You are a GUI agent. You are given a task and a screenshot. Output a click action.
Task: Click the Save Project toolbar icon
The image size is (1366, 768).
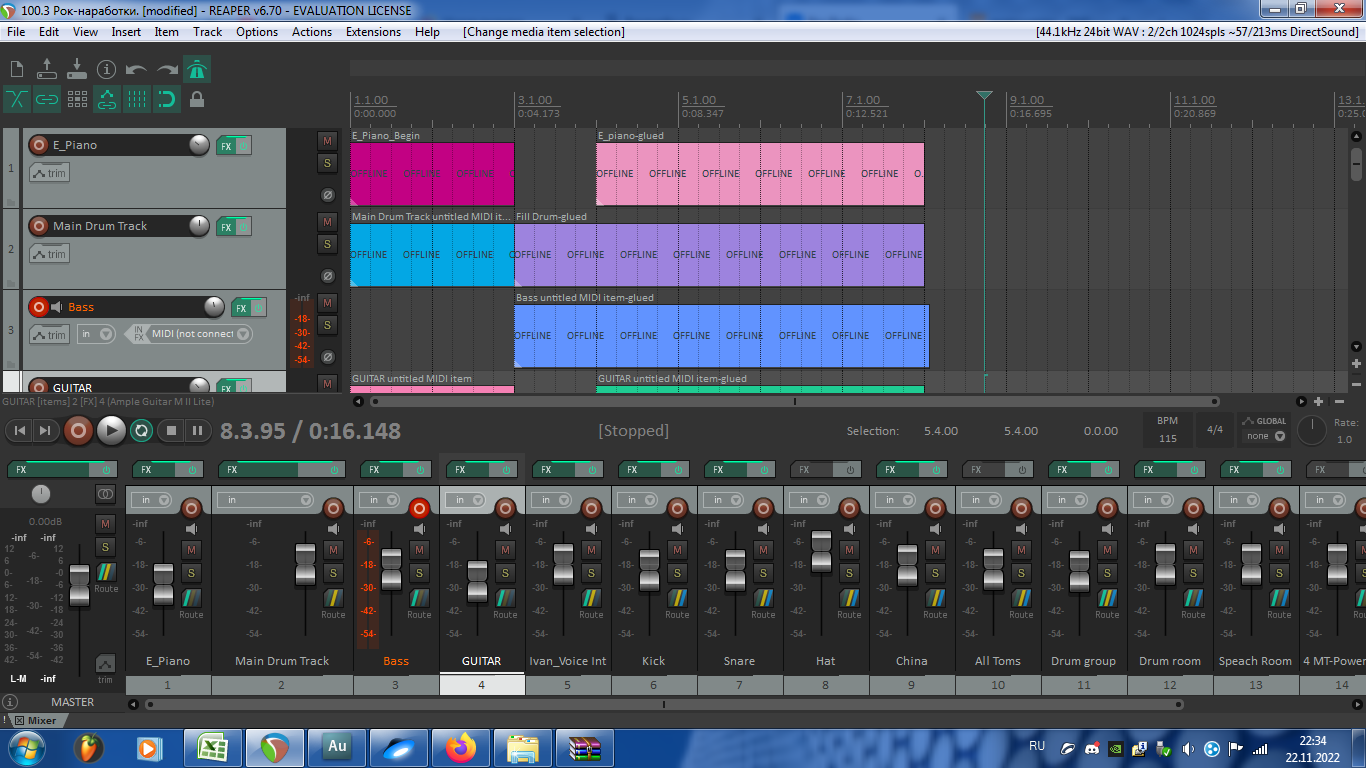click(x=77, y=69)
